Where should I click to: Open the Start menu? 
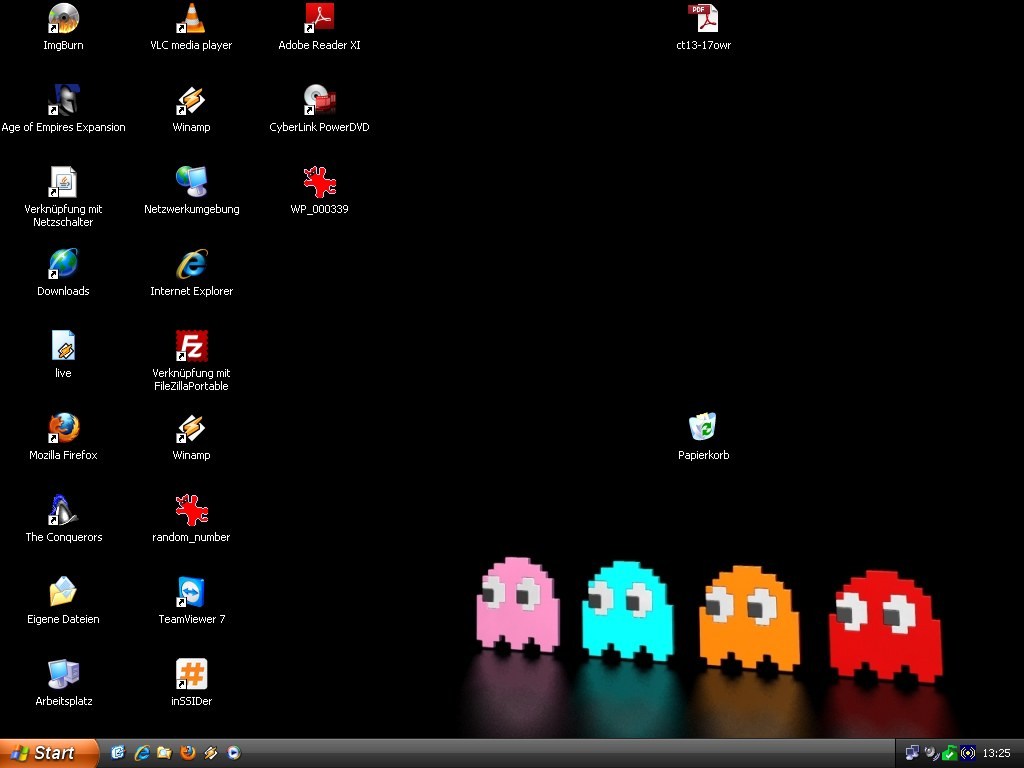tap(49, 753)
